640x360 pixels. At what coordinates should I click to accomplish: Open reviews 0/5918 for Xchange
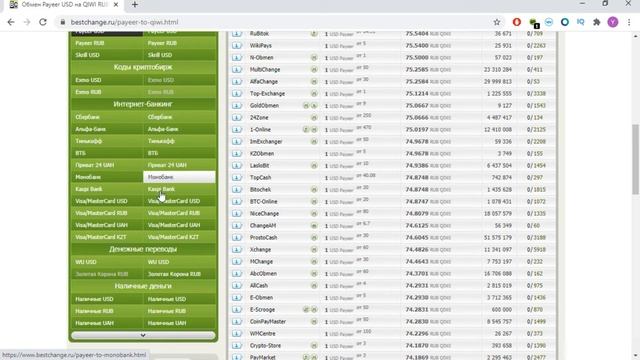536,250
